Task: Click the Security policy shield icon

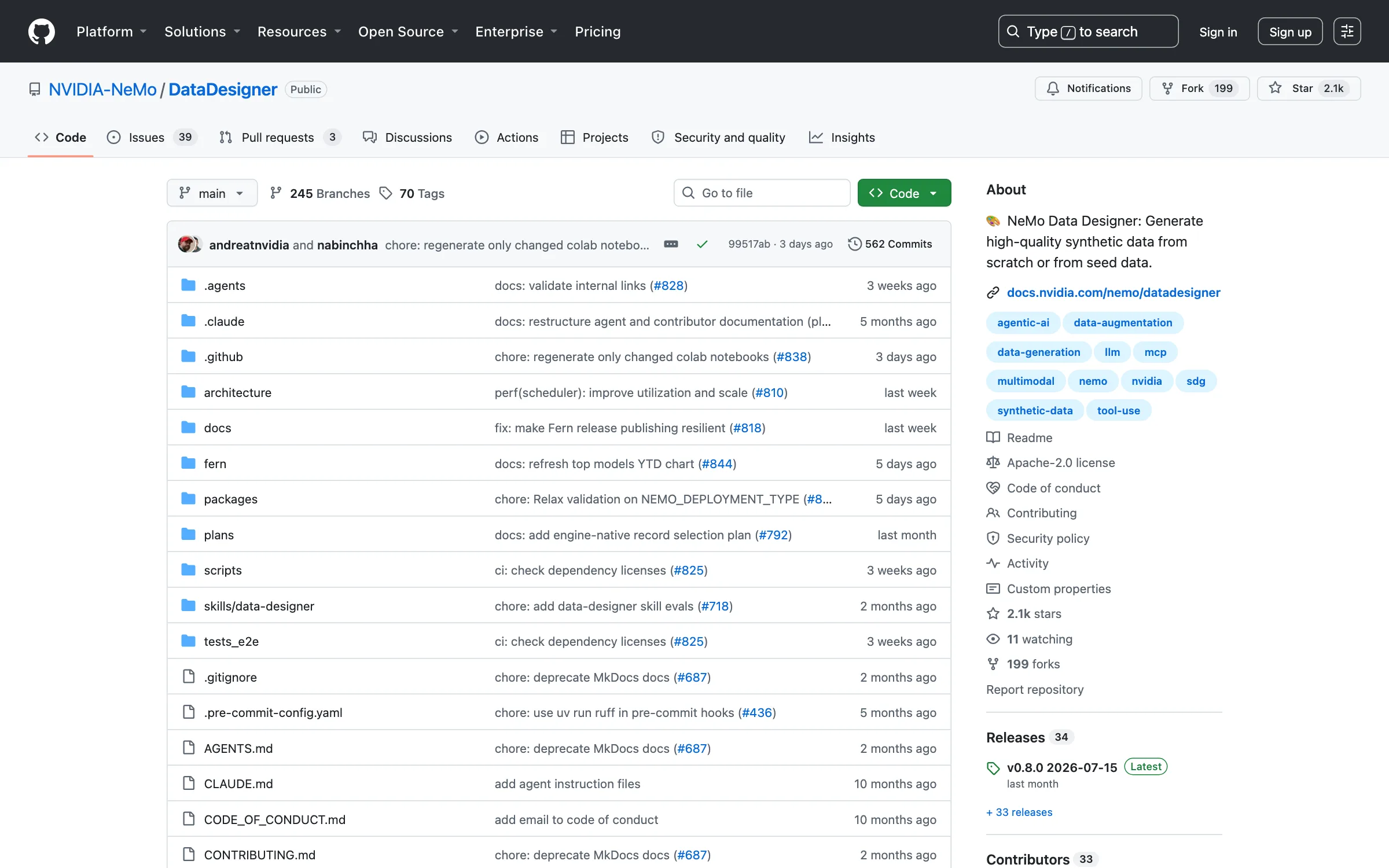Action: tap(993, 538)
